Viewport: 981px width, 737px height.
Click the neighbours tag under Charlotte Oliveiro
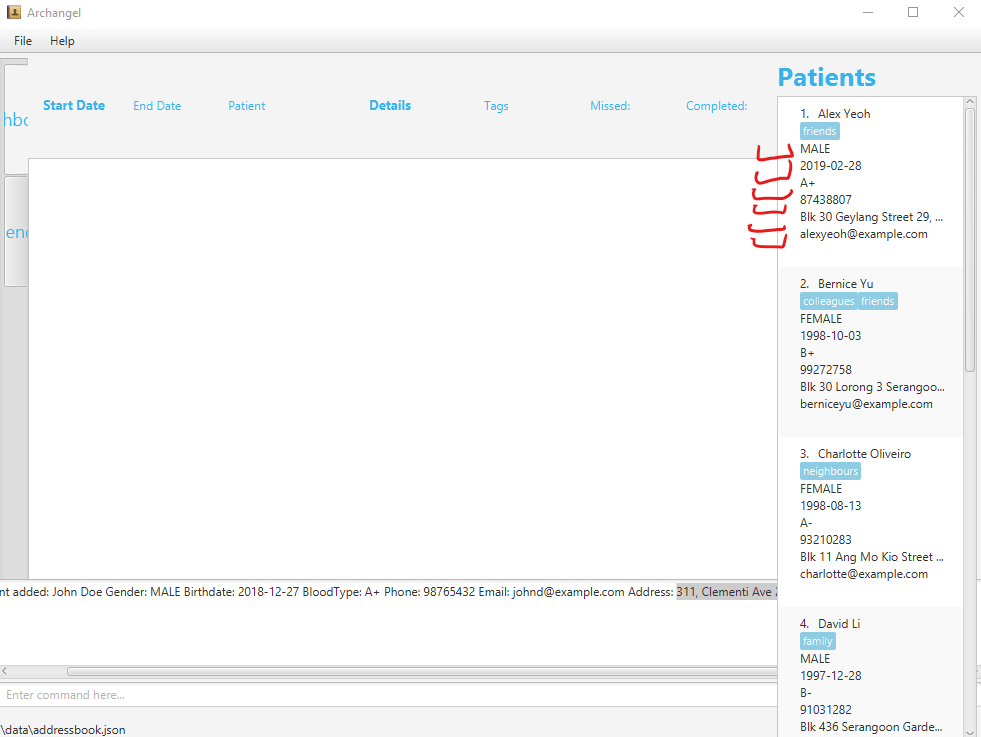coord(830,471)
